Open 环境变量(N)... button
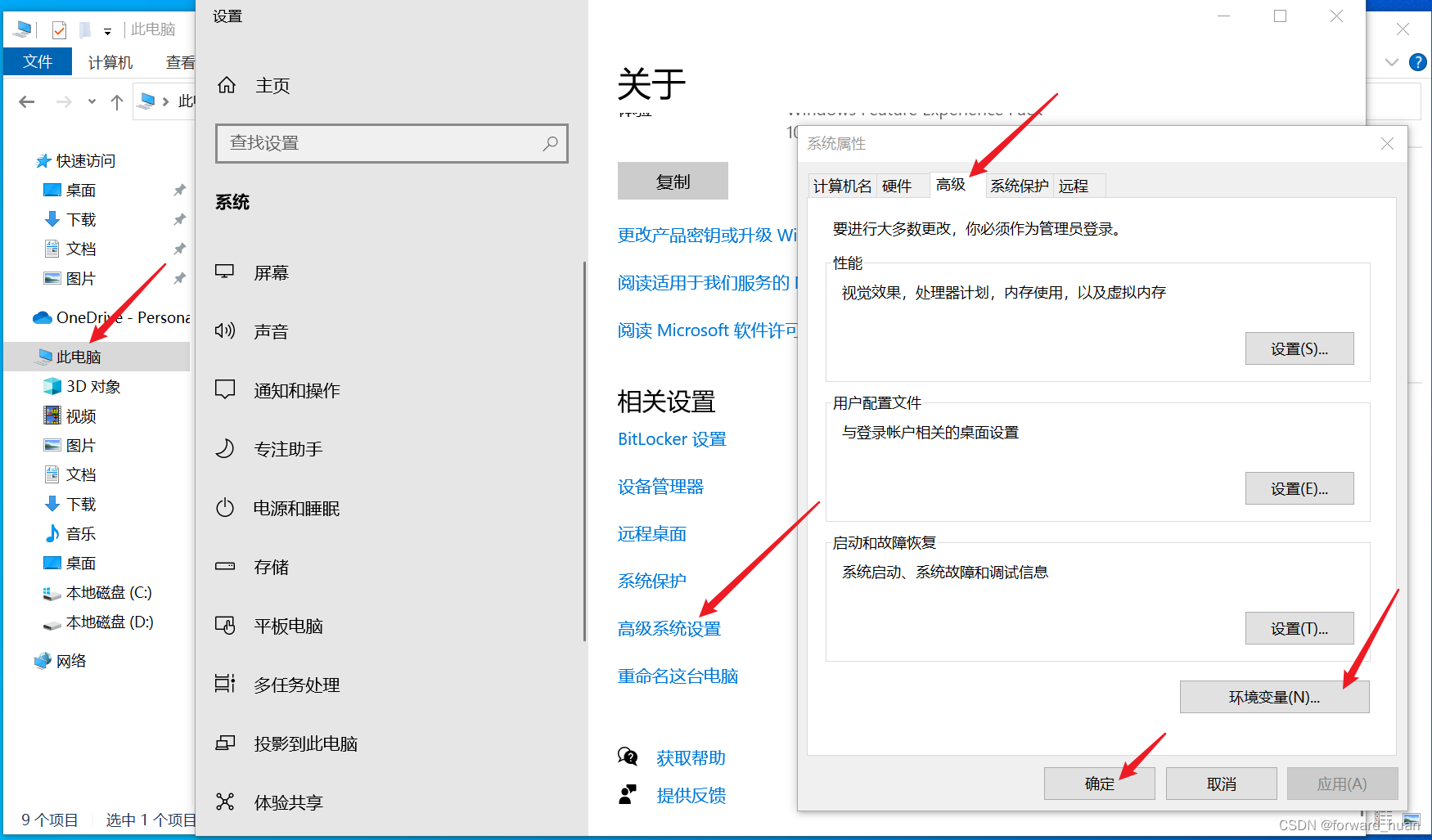Viewport: 1432px width, 840px height. [1274, 697]
